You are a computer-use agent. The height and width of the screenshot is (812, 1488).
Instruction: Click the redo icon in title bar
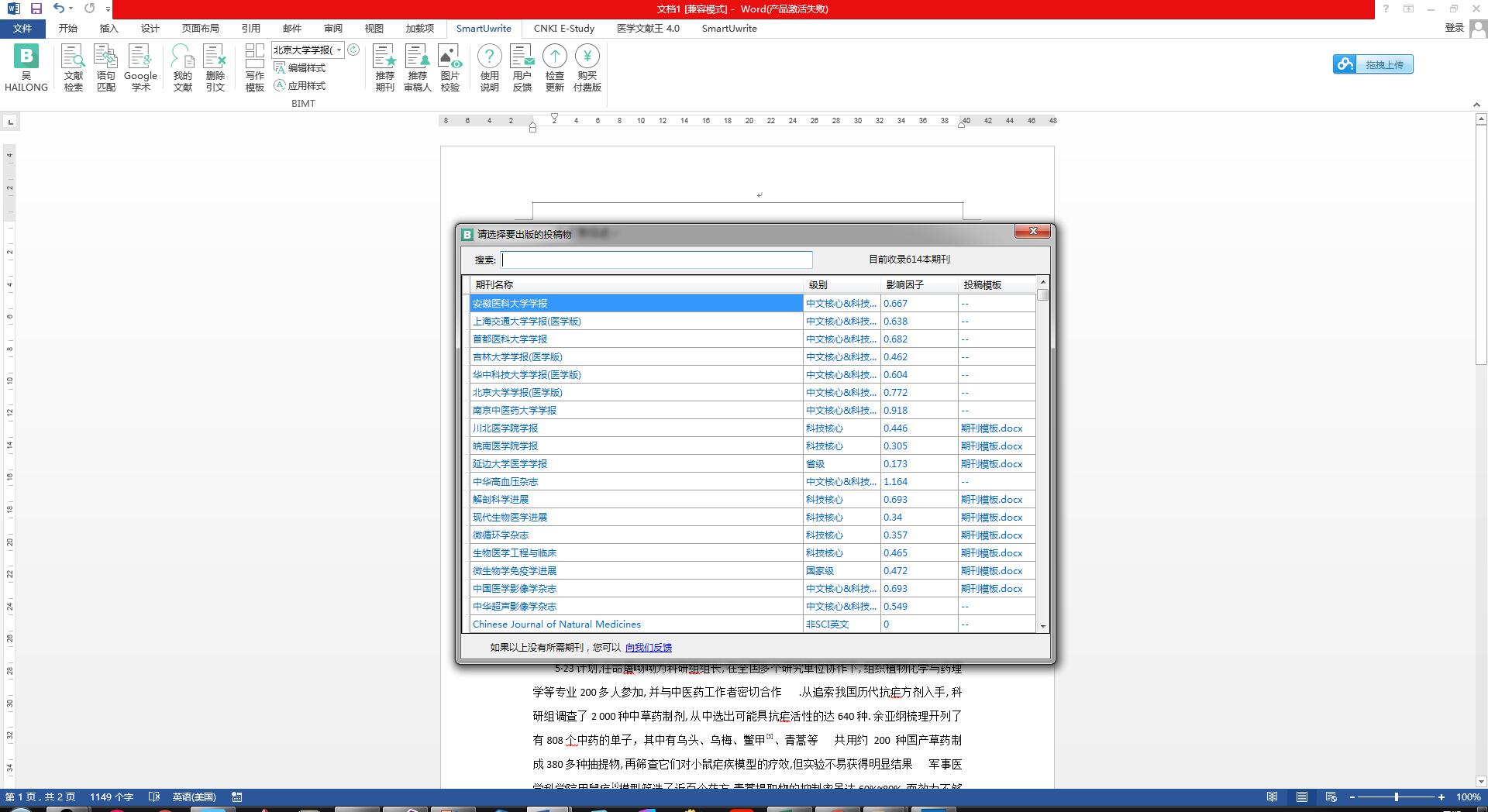(89, 9)
